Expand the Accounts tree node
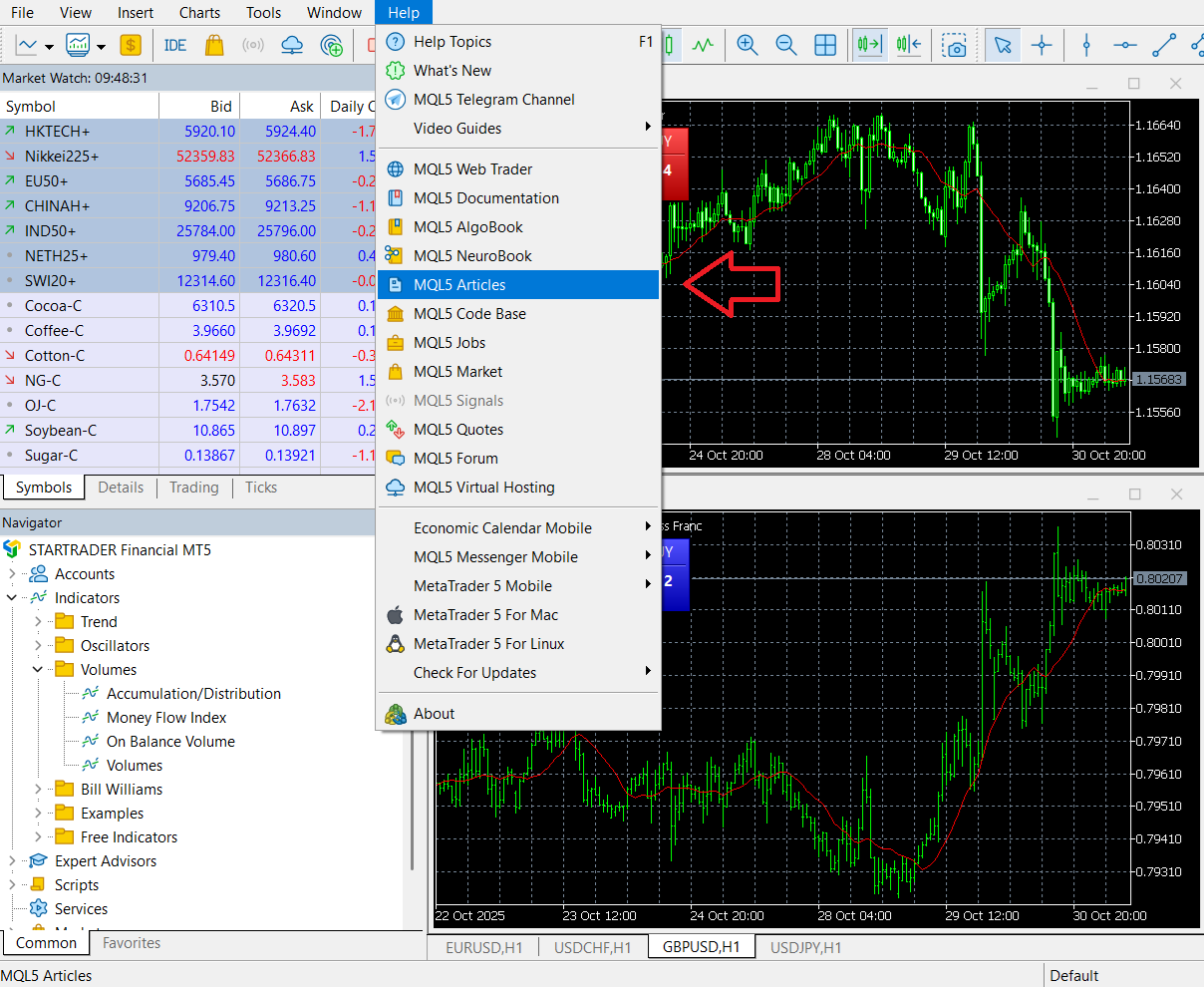 pyautogui.click(x=13, y=574)
